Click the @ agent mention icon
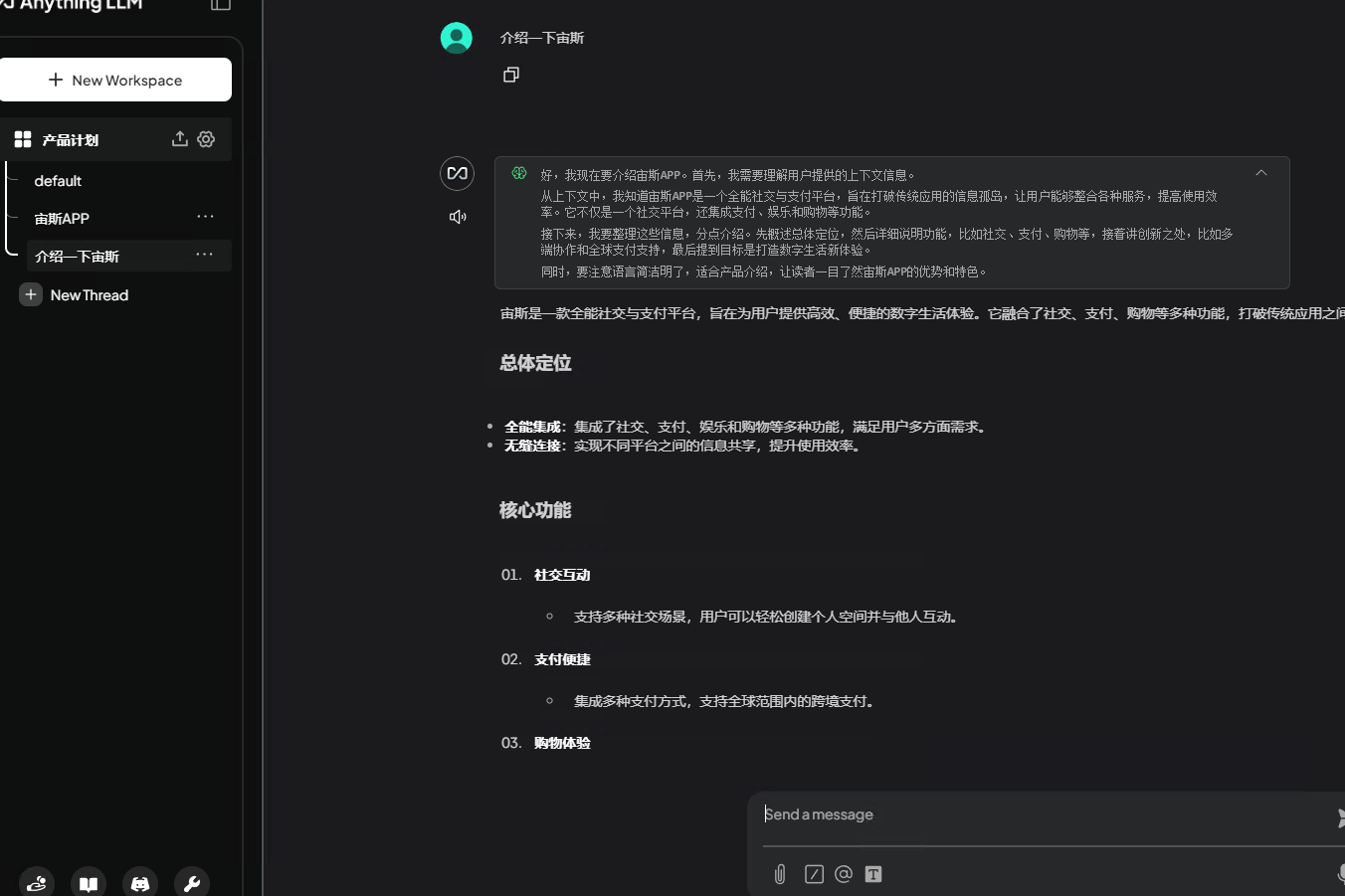The width and height of the screenshot is (1345, 896). pos(844,874)
